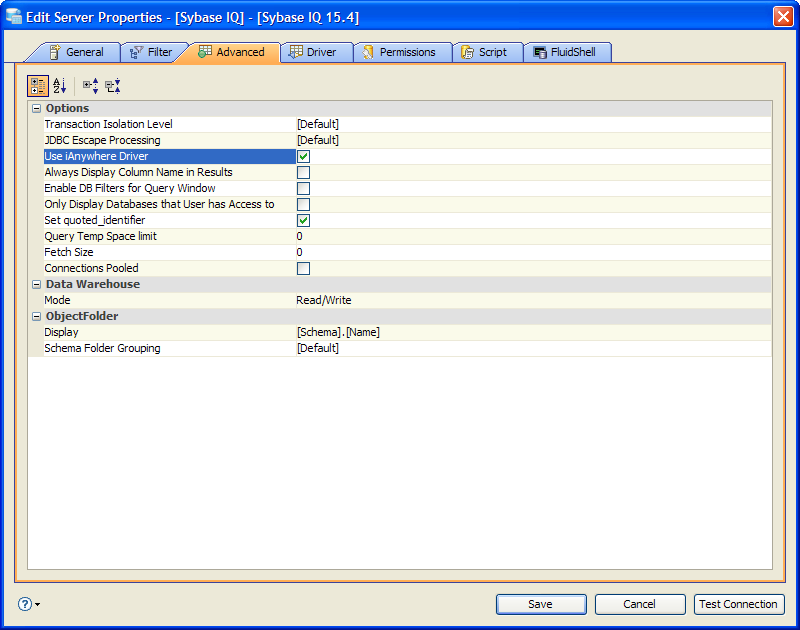Screen dimensions: 800x630
Task: Collapse all categories with the toolbar icon
Action: tap(113, 86)
